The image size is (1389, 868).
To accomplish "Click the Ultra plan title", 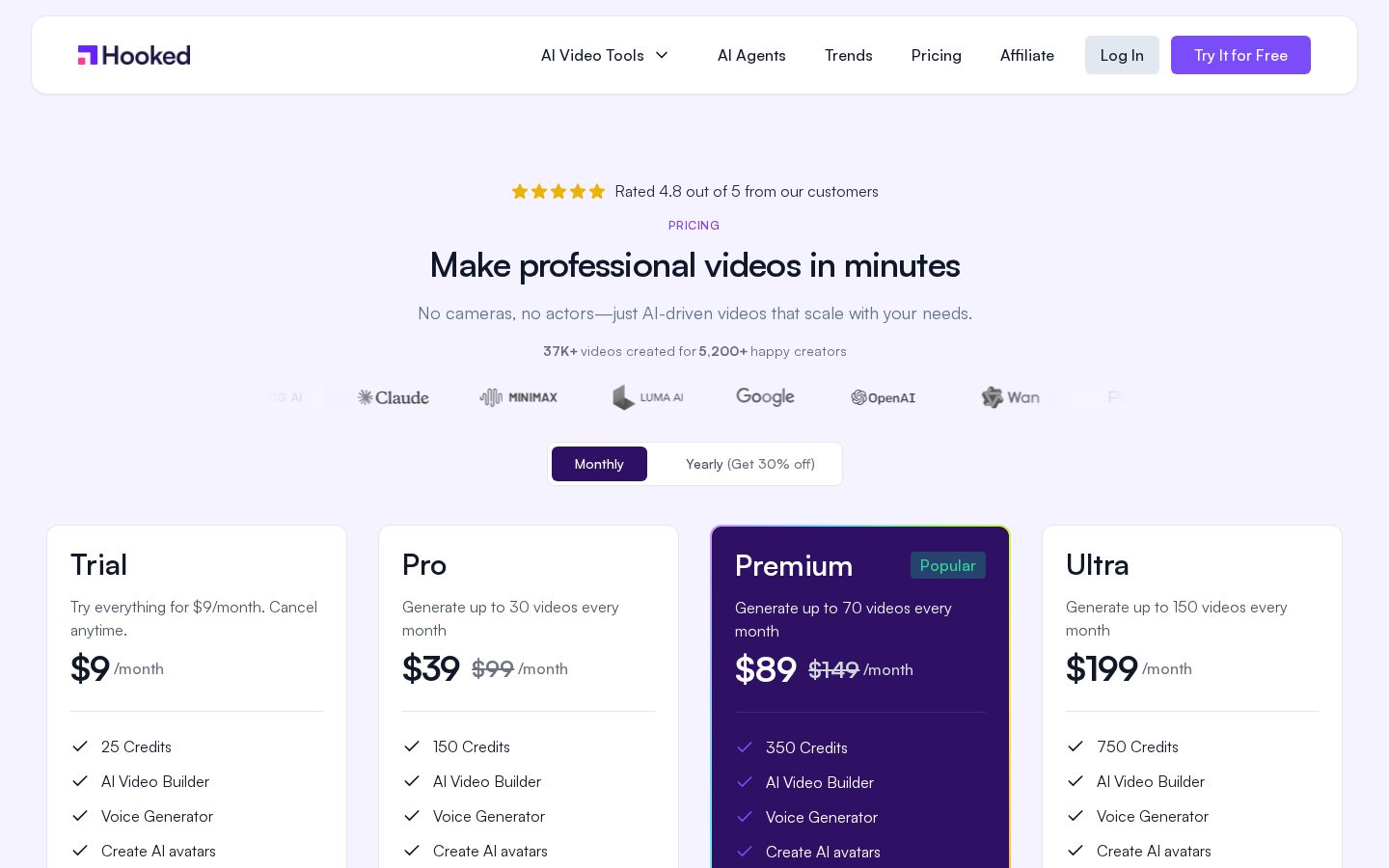I will 1098,564.
